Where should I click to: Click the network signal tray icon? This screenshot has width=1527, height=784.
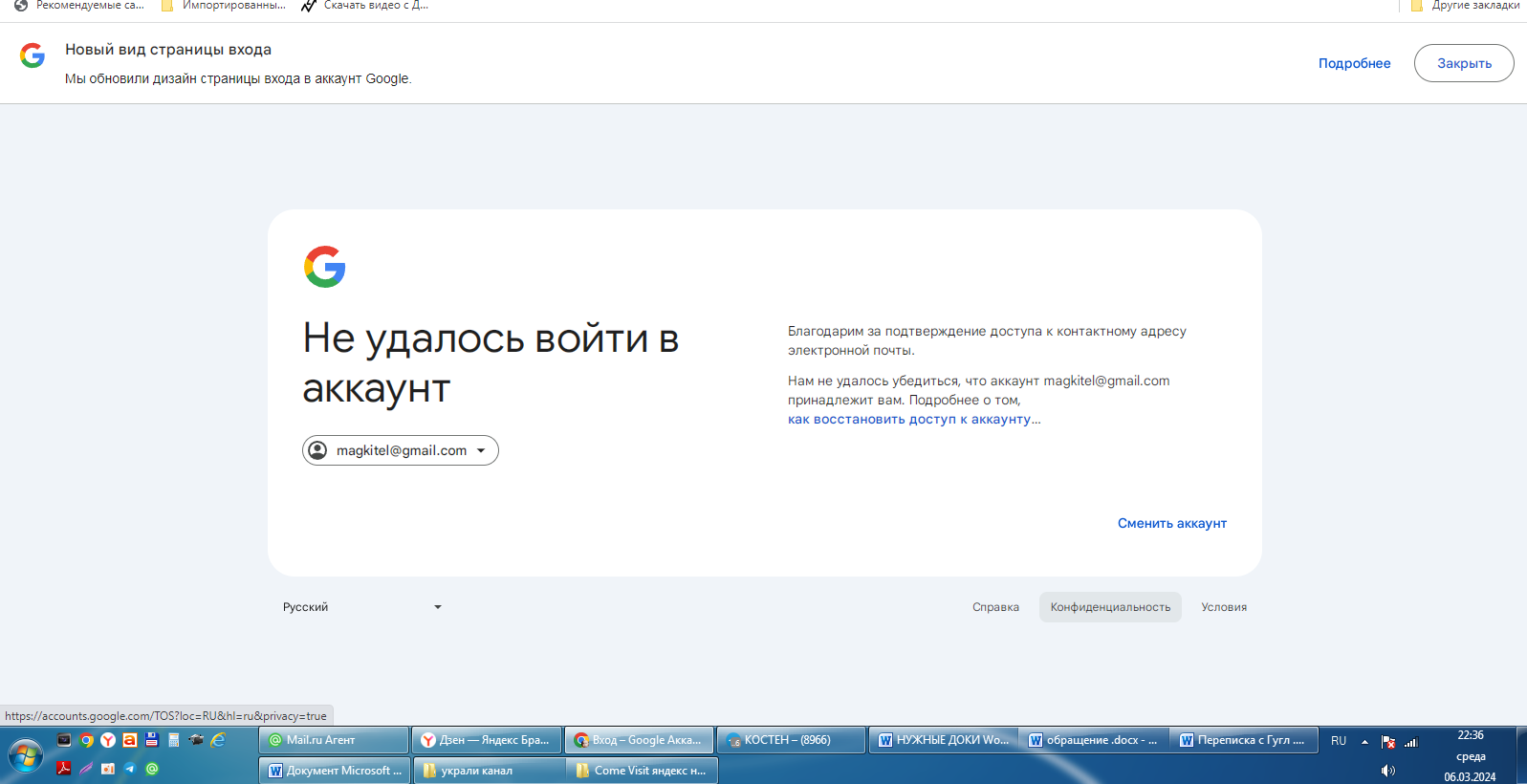coord(1411,742)
